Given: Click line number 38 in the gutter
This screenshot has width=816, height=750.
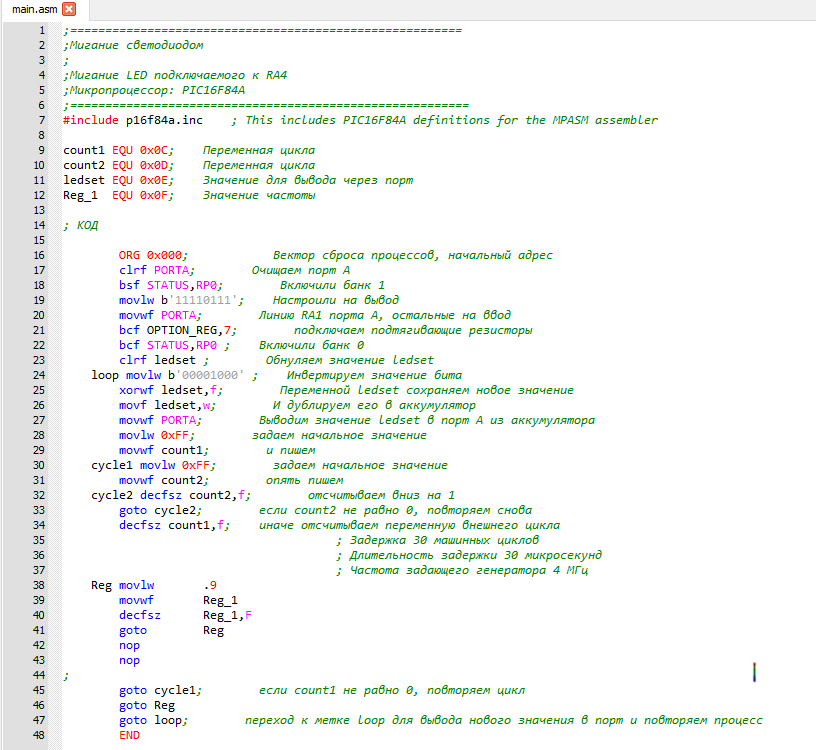Looking at the screenshot, I should [40, 585].
